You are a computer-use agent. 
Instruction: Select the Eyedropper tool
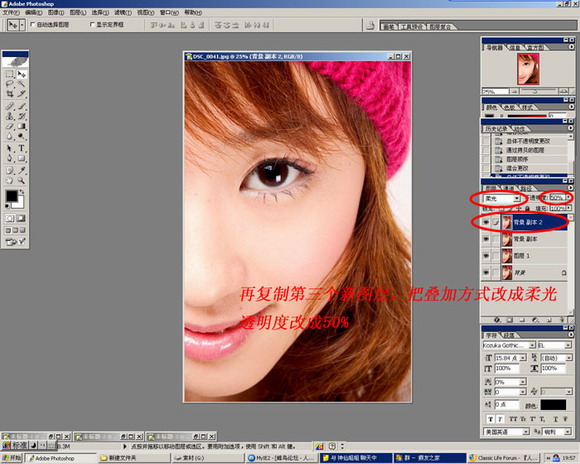pyautogui.click(x=21, y=170)
